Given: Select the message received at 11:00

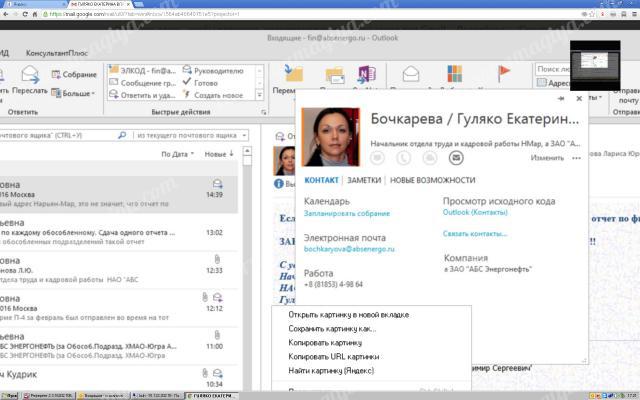Looking at the screenshot, I should [118, 346].
